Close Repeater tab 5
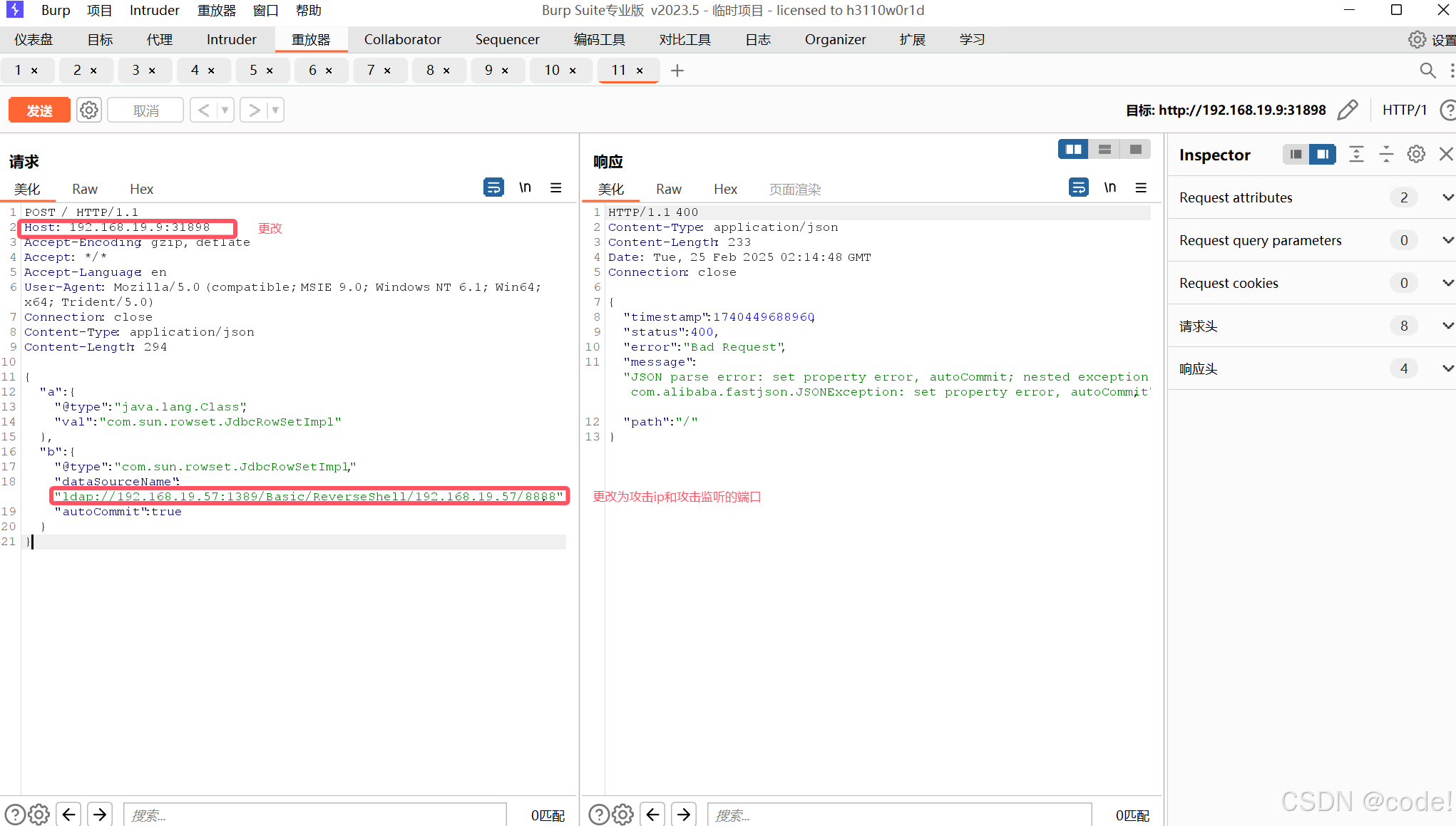Image resolution: width=1456 pixels, height=826 pixels. coord(270,71)
